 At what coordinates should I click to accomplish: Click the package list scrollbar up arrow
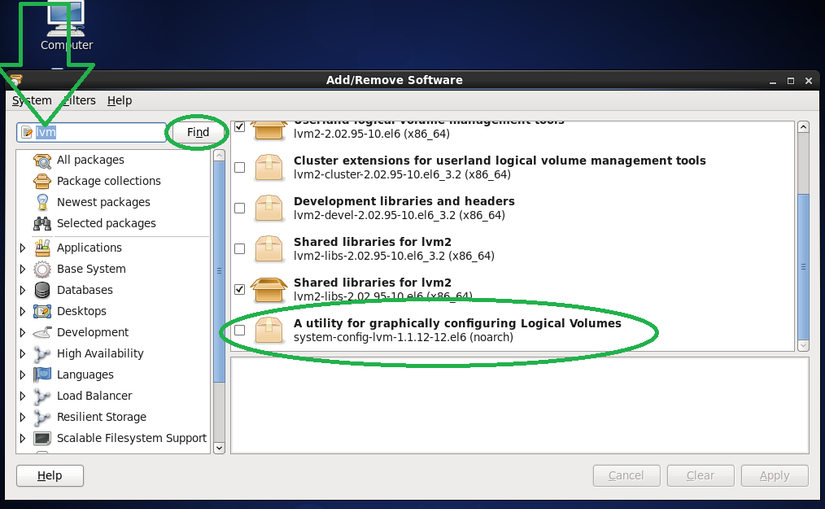803,127
